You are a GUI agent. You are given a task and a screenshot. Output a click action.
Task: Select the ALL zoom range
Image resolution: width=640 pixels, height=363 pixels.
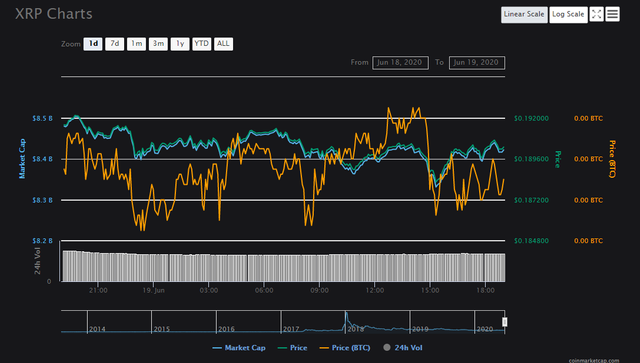[223, 44]
